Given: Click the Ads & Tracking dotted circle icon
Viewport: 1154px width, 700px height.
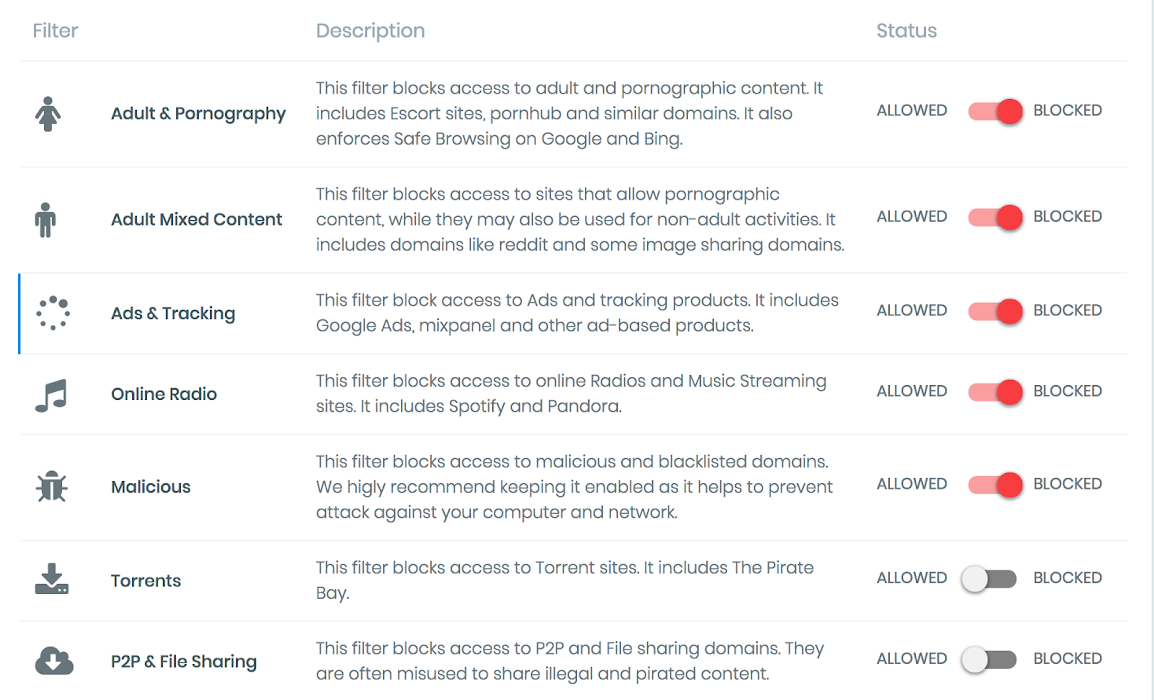Looking at the screenshot, I should tap(51, 313).
